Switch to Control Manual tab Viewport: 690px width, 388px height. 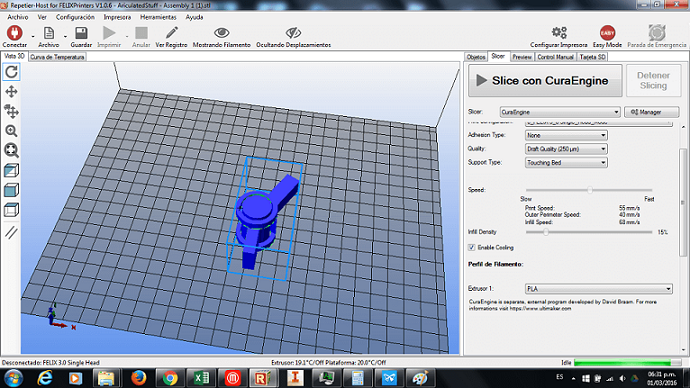[555, 57]
